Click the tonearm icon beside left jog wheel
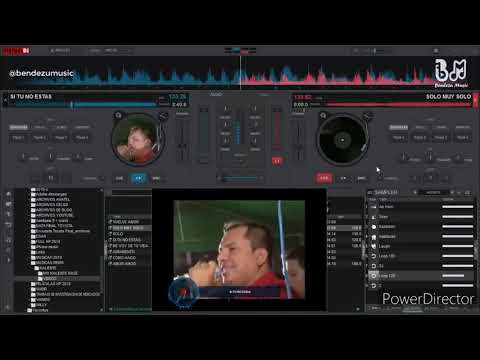Viewport: 480px width, 360px height. [163, 116]
